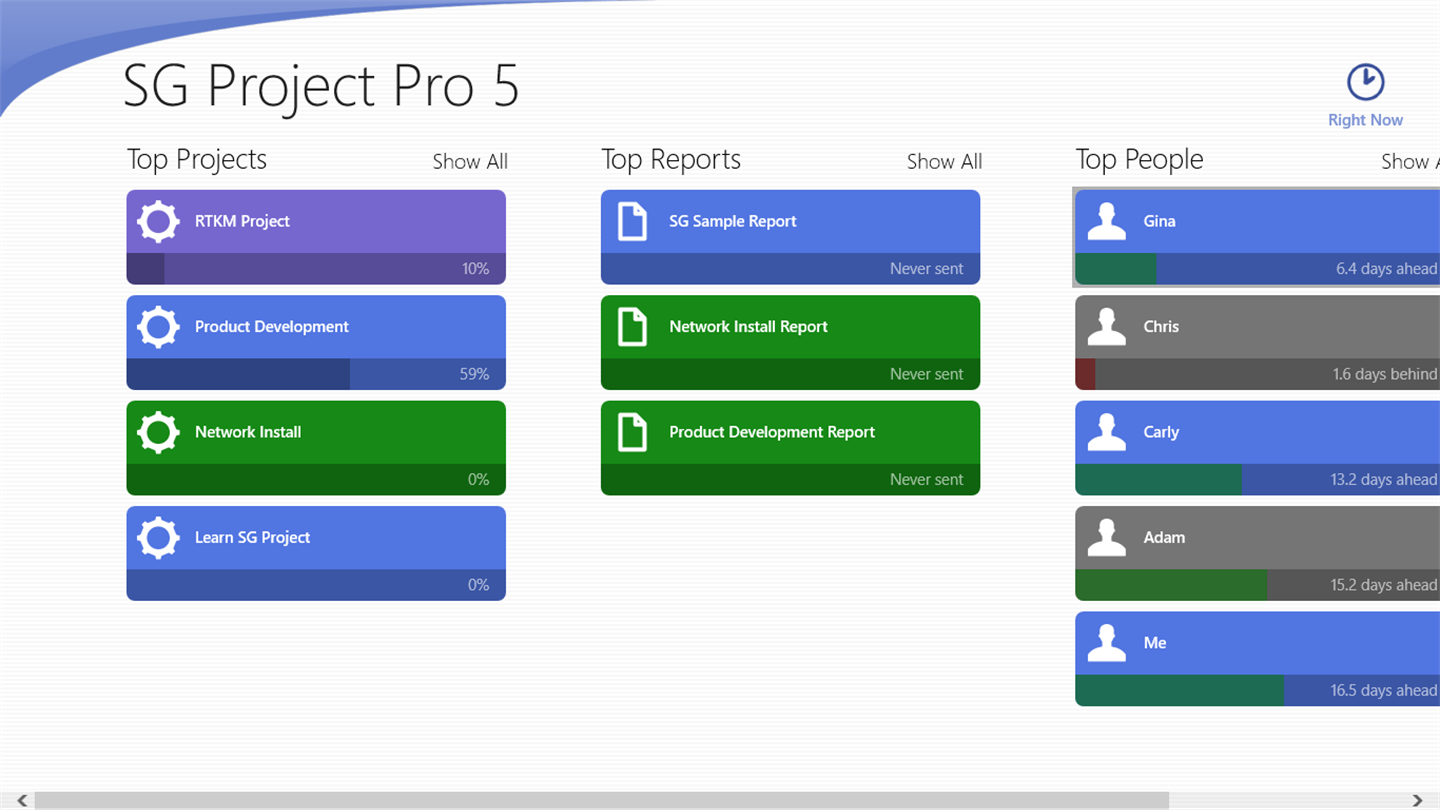Click Network Install Report document icon
The image size is (1440, 810).
[632, 327]
